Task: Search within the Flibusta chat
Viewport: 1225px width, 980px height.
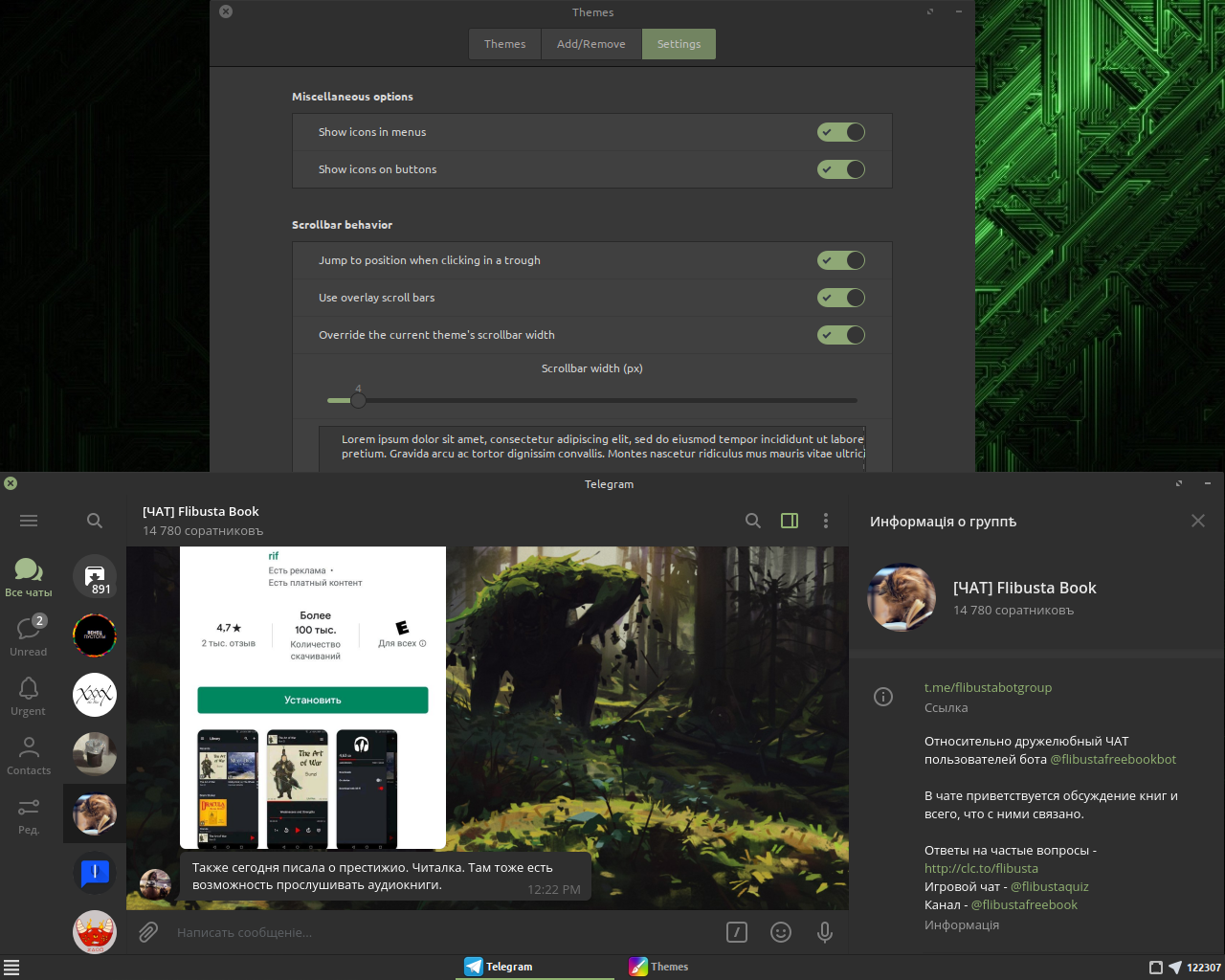Action: [753, 521]
